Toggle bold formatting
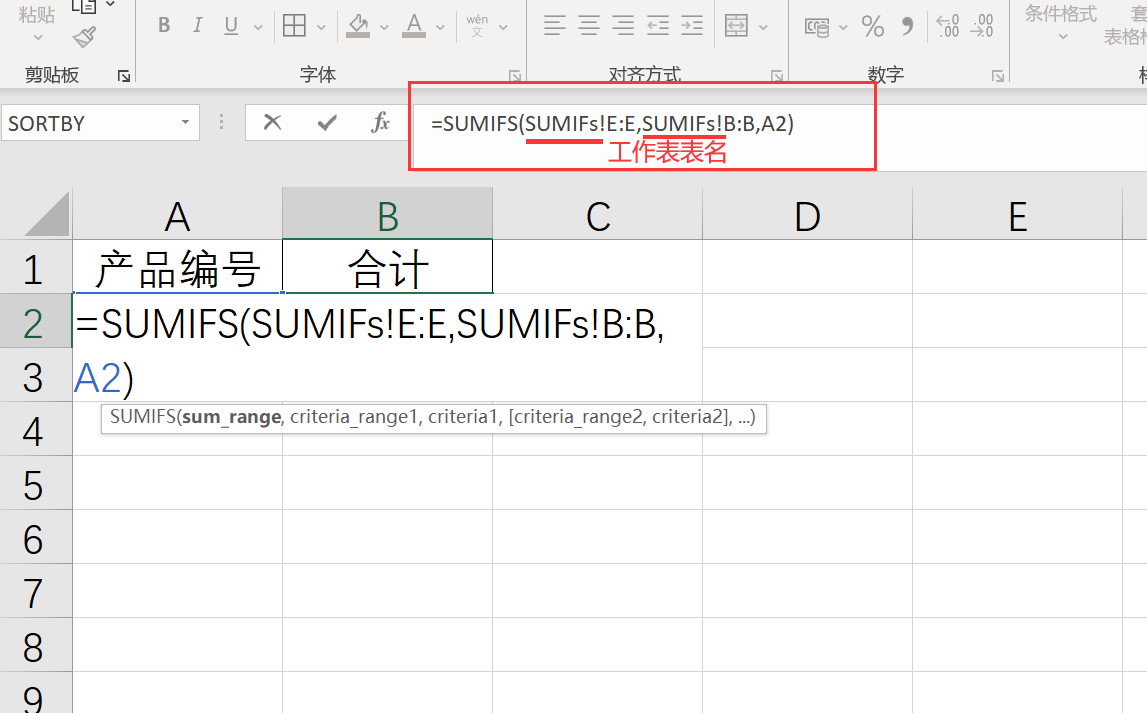The width and height of the screenshot is (1147, 713). click(164, 26)
